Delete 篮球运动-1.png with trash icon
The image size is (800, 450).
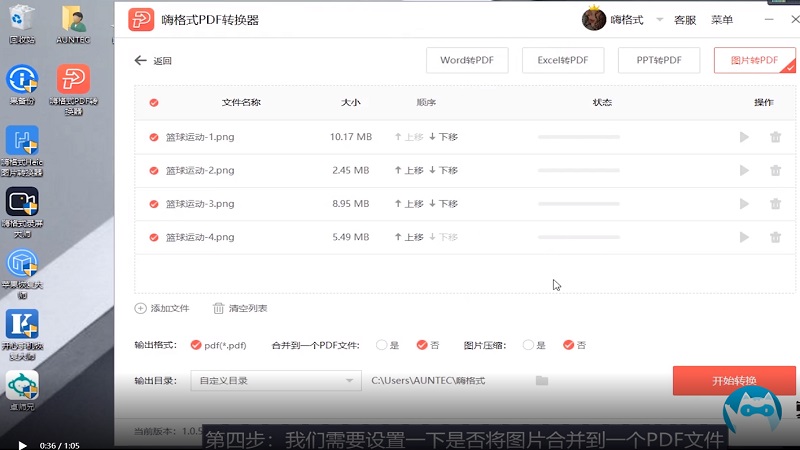tap(775, 137)
